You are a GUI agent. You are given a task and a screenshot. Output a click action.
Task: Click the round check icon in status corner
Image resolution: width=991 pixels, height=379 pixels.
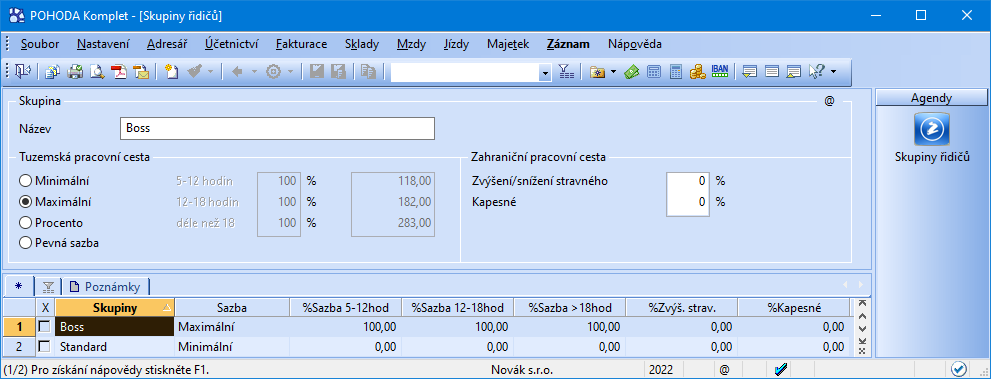click(x=958, y=368)
